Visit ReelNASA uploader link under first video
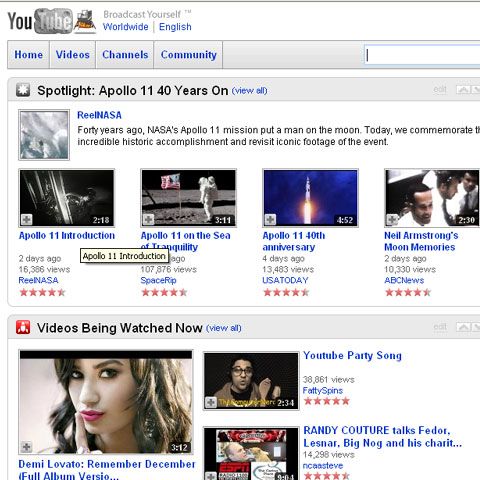 38,280
